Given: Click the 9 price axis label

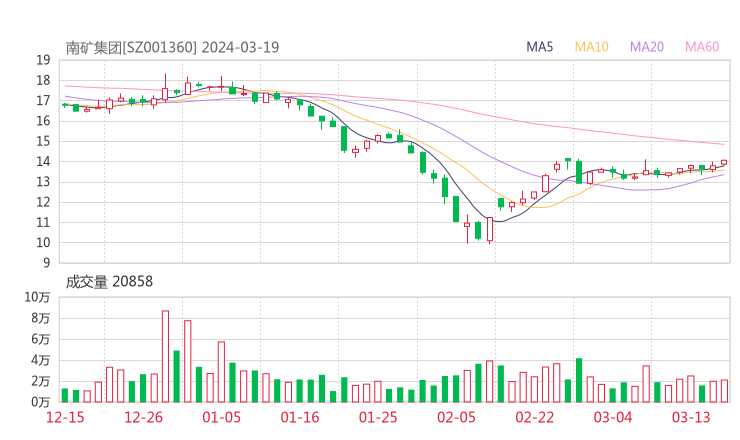Looking at the screenshot, I should pyautogui.click(x=46, y=263).
